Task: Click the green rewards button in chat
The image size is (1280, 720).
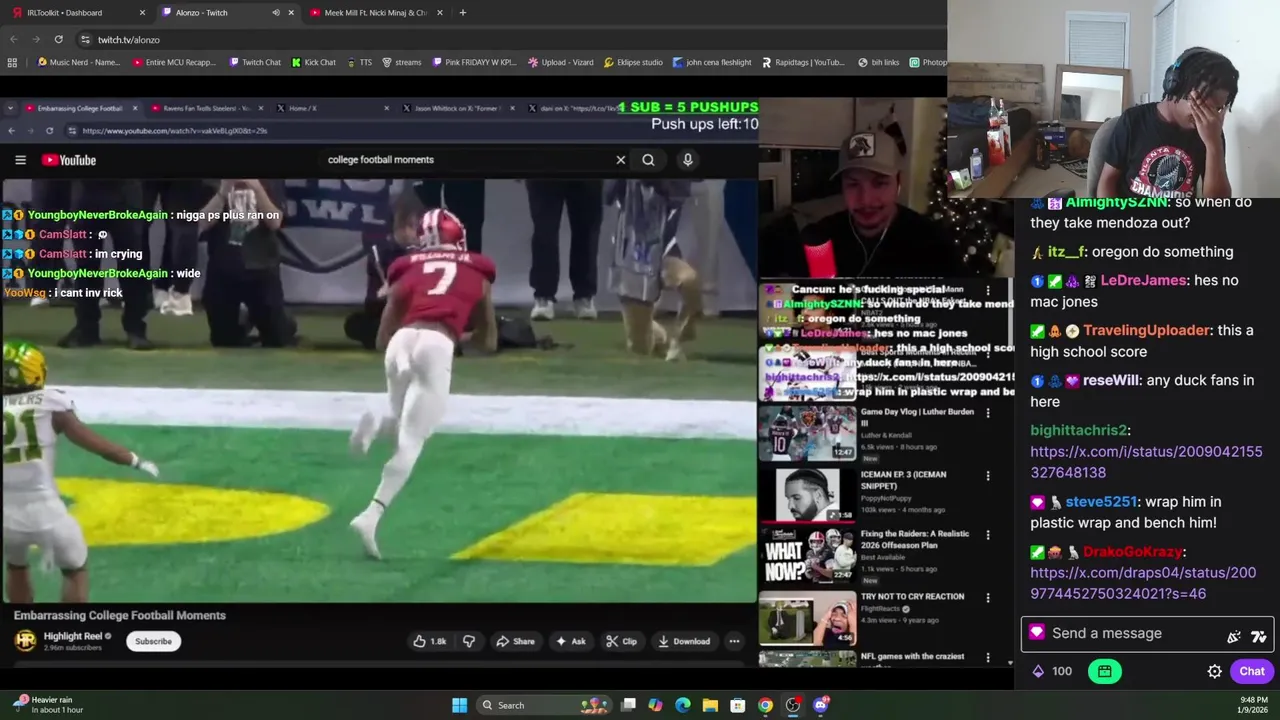Action: click(x=1105, y=672)
